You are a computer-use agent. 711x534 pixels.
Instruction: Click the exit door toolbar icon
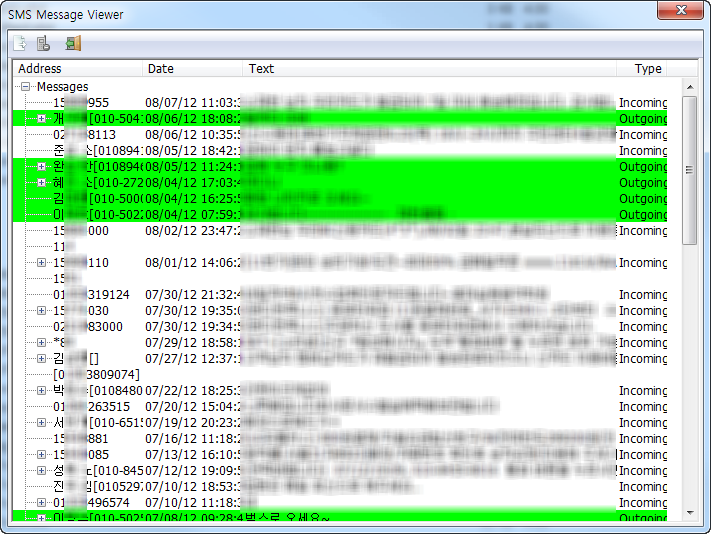click(73, 44)
